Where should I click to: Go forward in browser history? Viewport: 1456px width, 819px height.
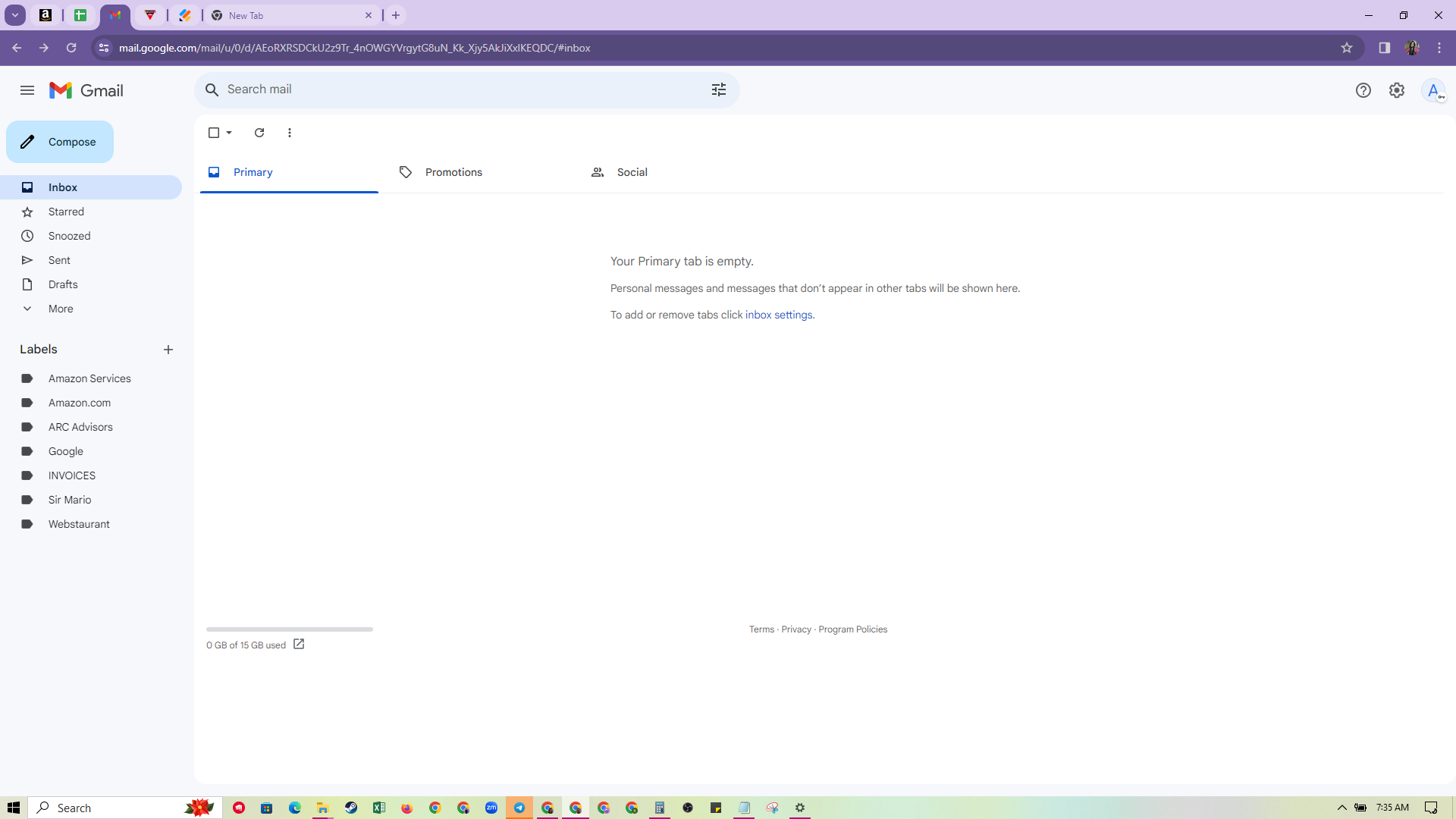[44, 48]
